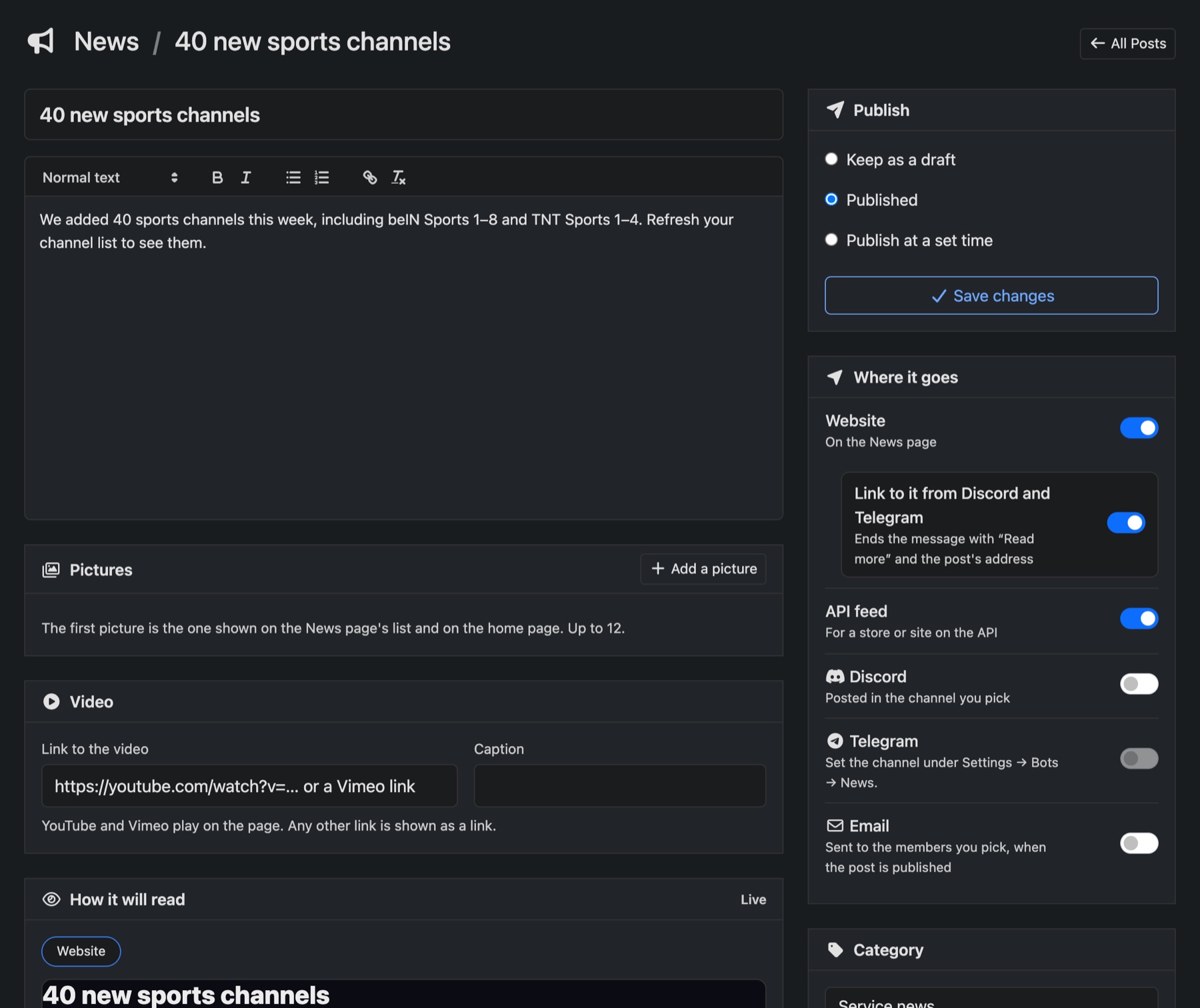Click the megaphone News icon
Viewport: 1200px width, 1008px height.
[41, 41]
